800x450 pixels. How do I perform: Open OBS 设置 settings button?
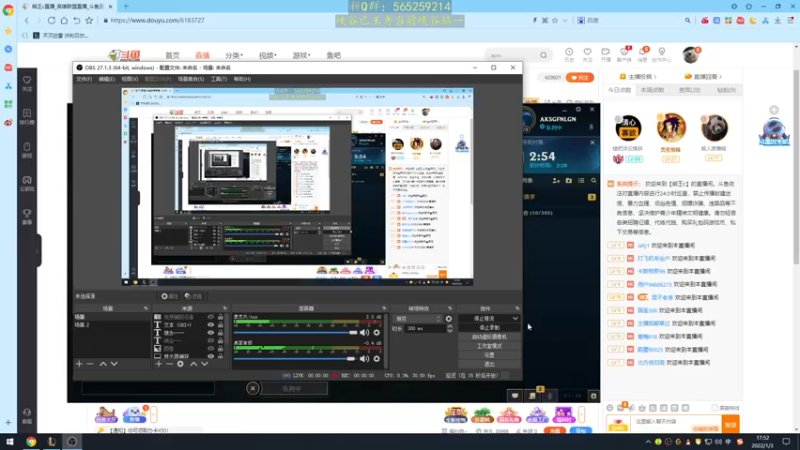tap(489, 355)
